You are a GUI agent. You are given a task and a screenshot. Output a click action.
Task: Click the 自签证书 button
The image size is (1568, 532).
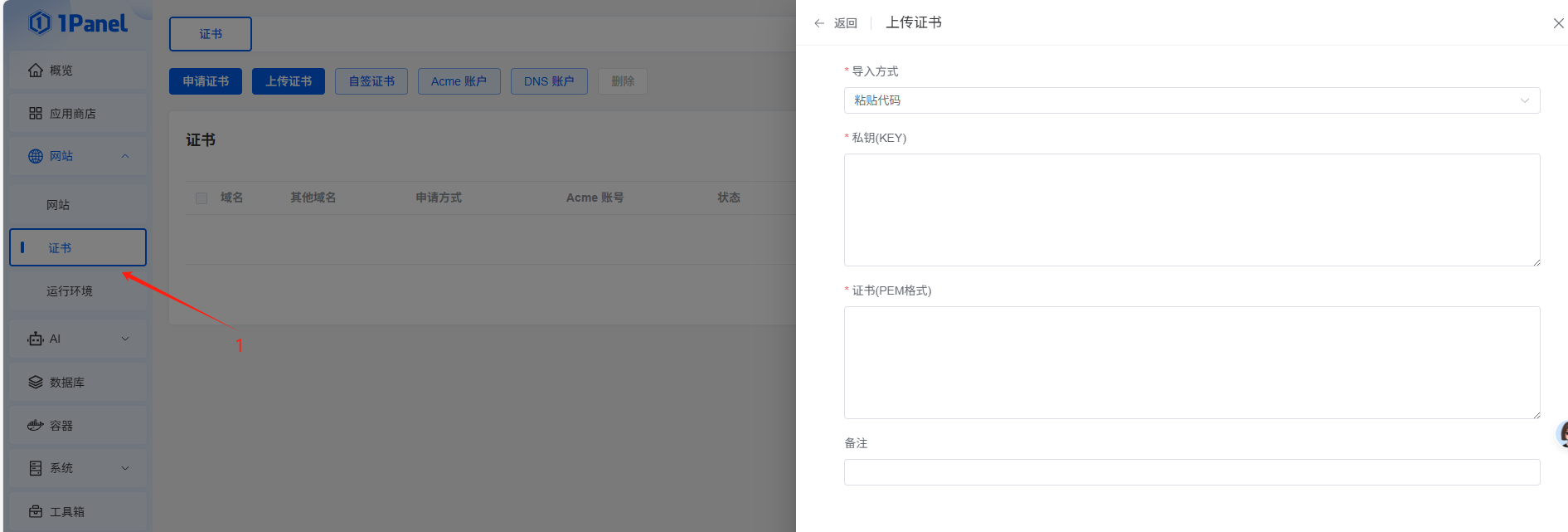pos(371,81)
